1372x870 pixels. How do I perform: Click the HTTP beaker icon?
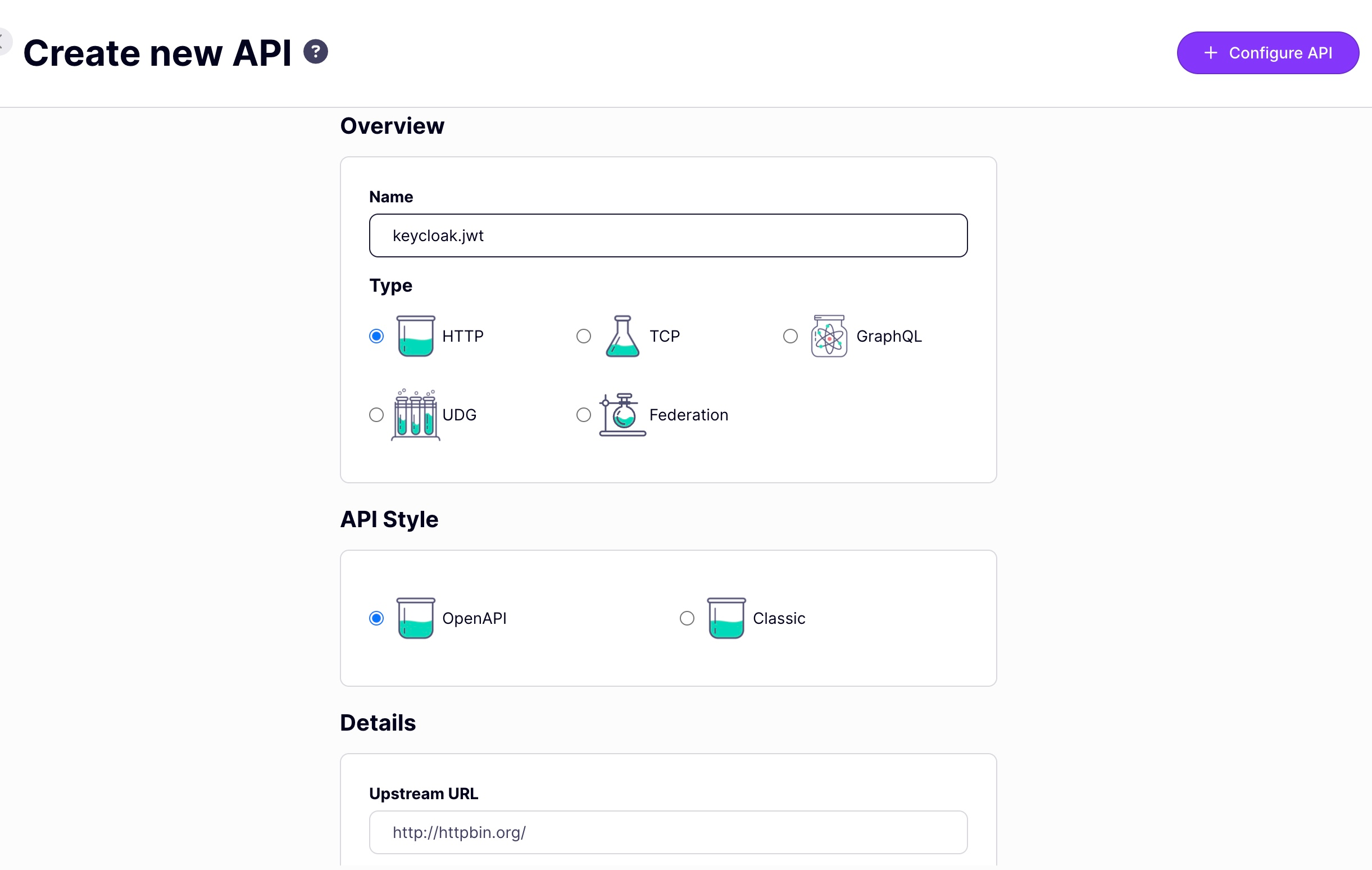[x=415, y=336]
